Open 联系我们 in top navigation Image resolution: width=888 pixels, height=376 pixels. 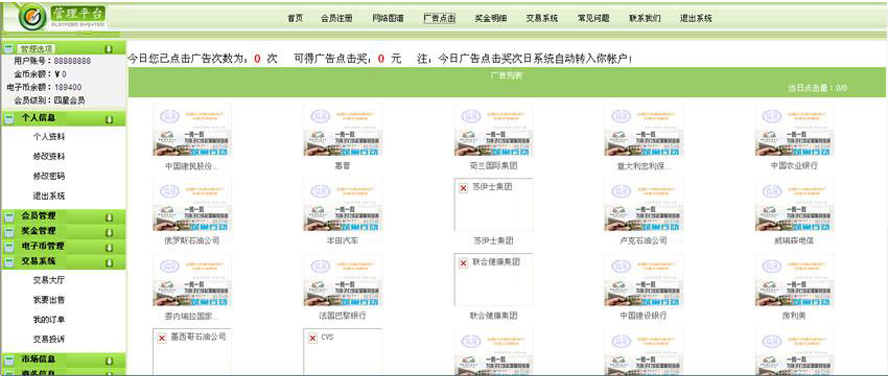pyautogui.click(x=644, y=18)
